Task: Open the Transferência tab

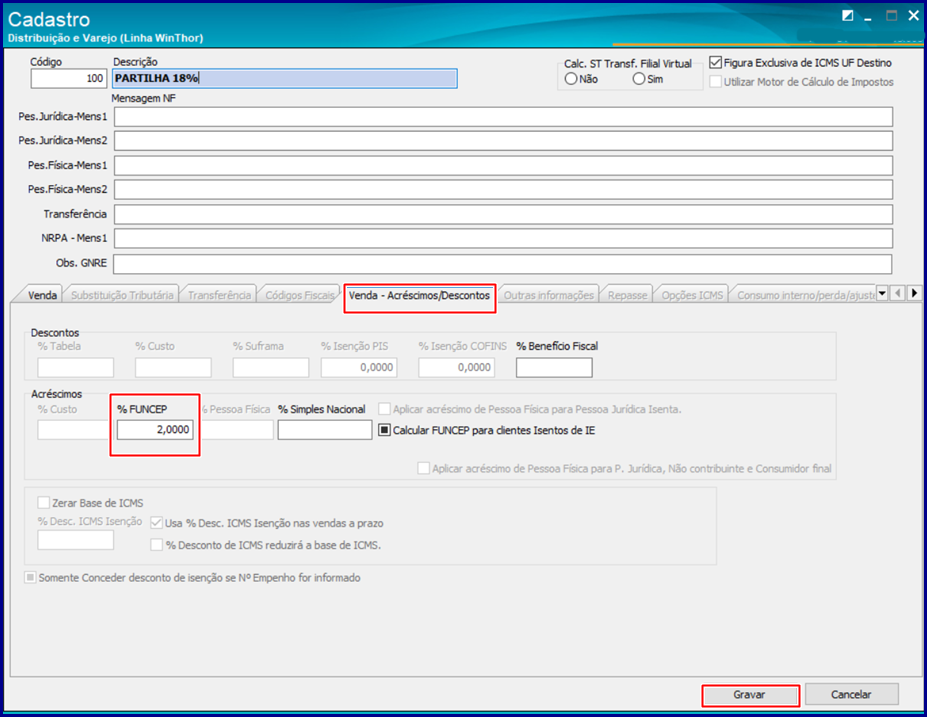Action: 219,295
